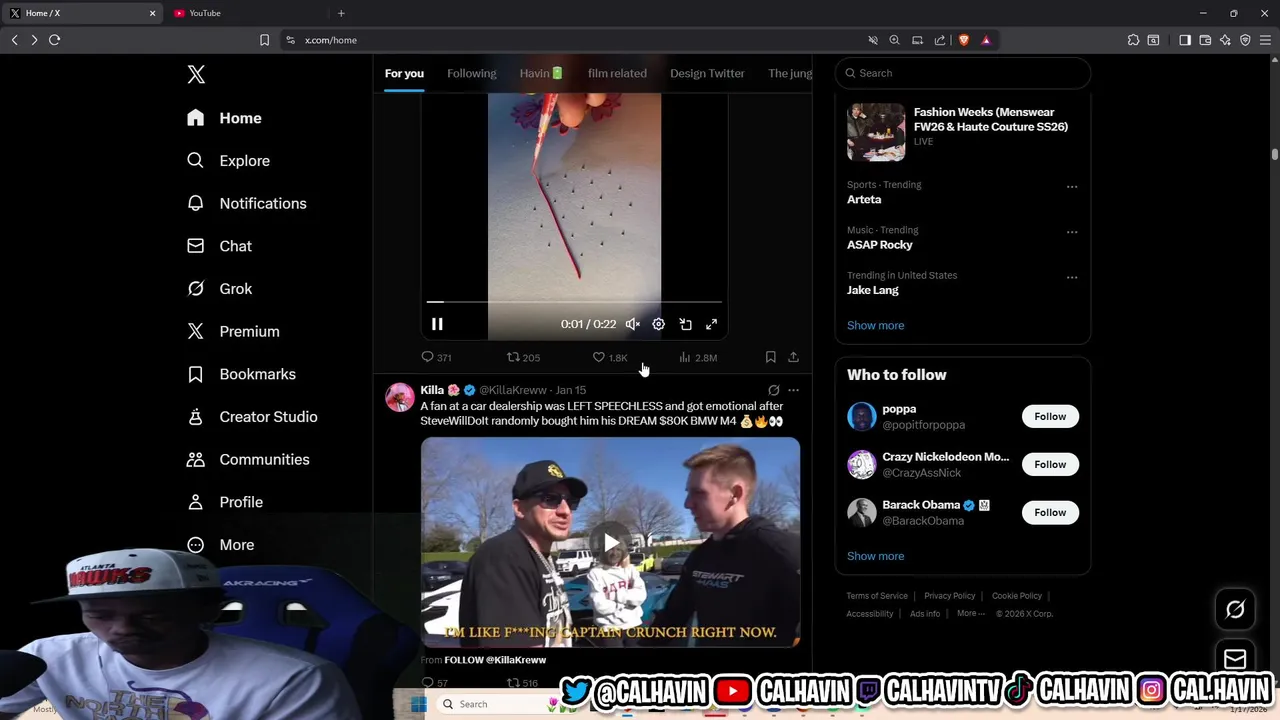Viewport: 1280px width, 720px height.
Task: Open the ASAP Rocky trending topic
Action: pos(880,244)
